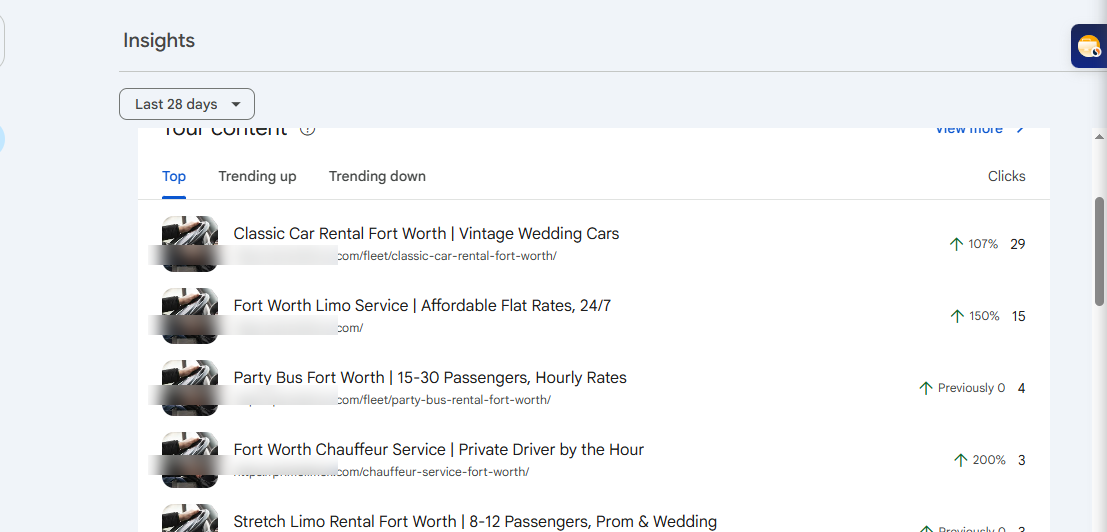The image size is (1107, 532).
Task: Open the View more link
Action: (x=969, y=131)
